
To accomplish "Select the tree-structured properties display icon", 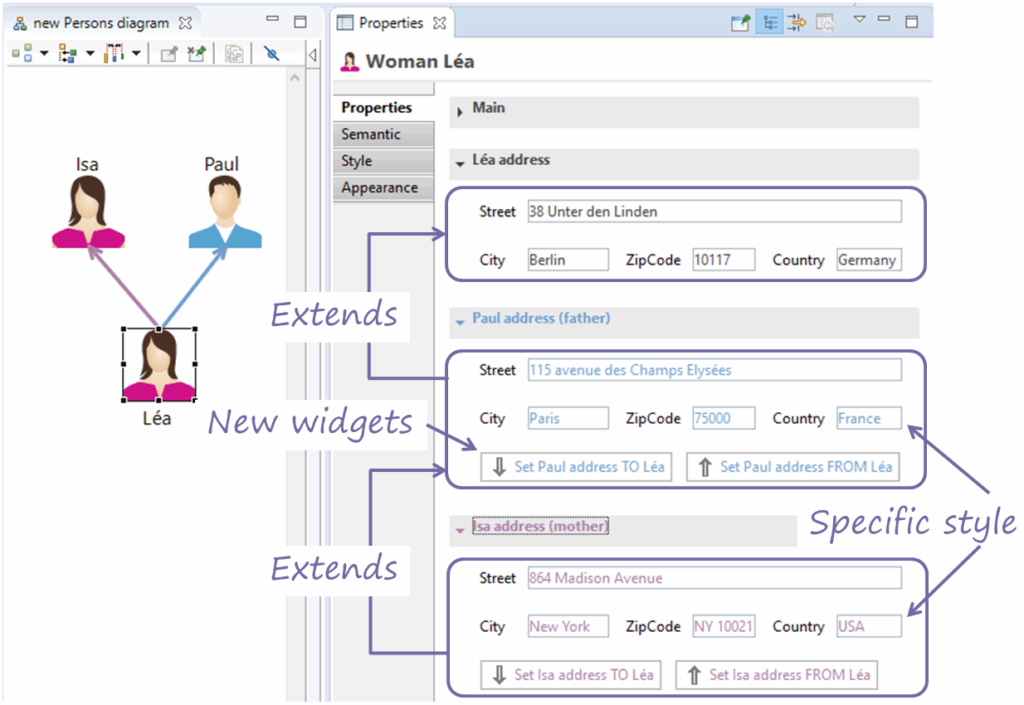I will (x=770, y=22).
